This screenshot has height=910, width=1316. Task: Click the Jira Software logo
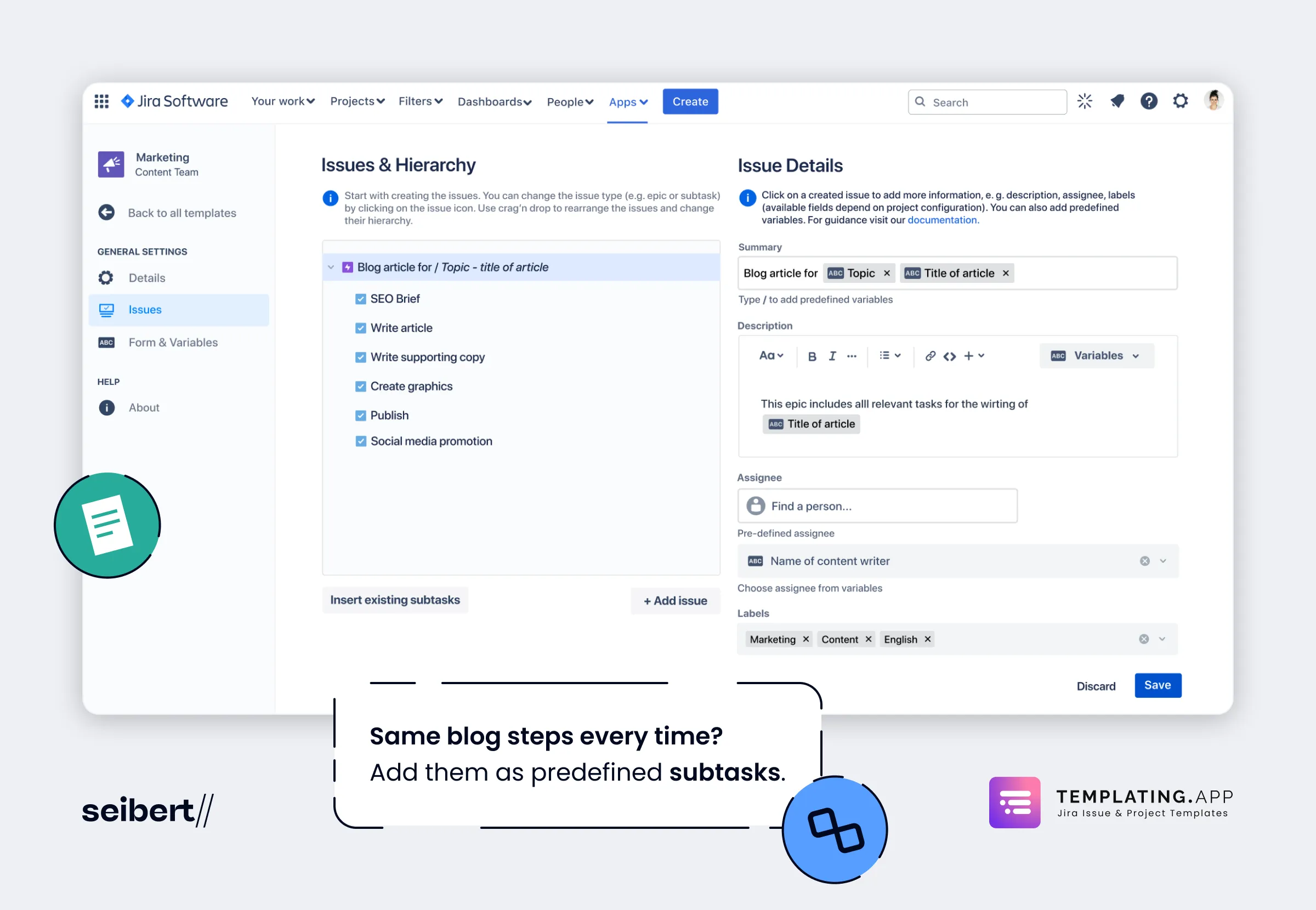174,101
